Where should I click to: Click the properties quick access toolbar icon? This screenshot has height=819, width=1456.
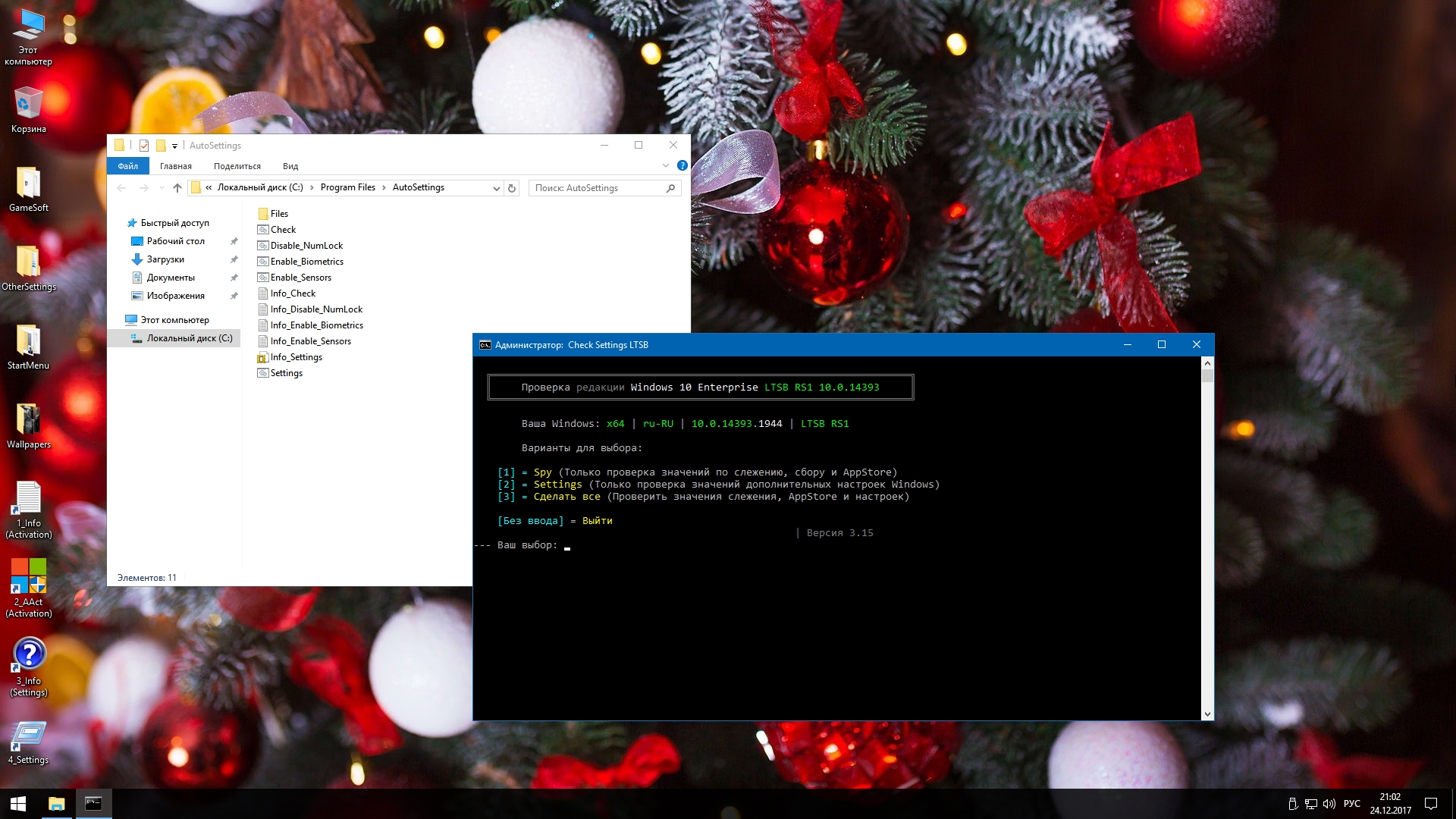coord(144,146)
